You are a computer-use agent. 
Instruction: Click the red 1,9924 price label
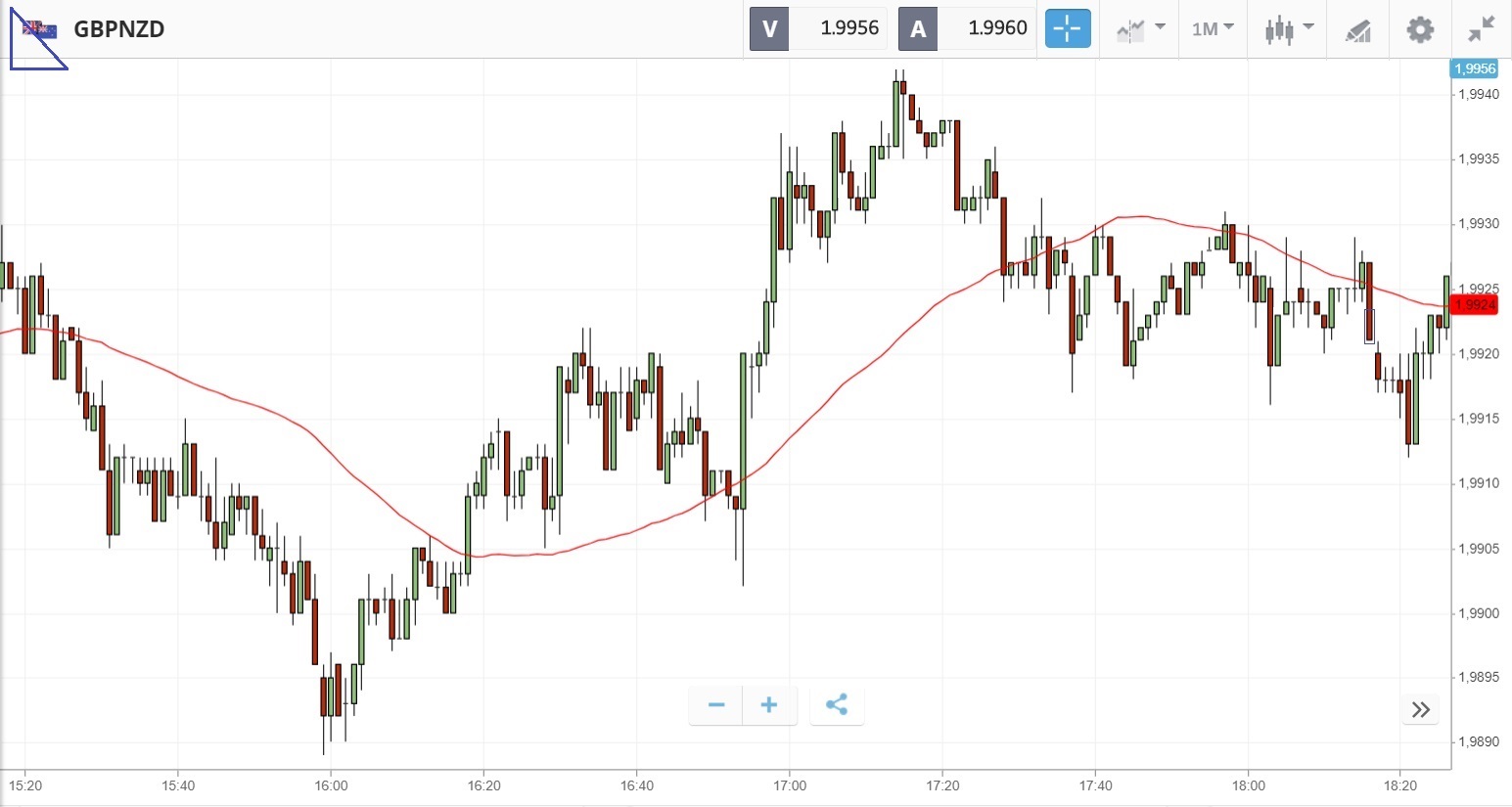coord(1474,305)
